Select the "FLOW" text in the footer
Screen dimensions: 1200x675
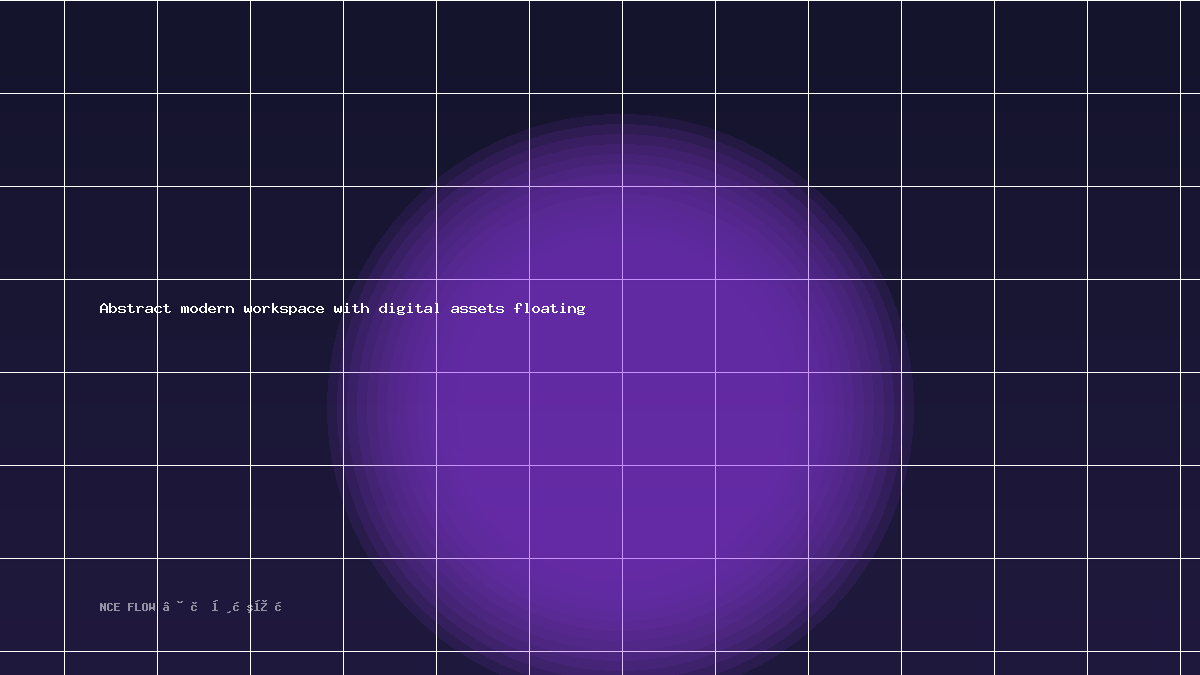pyautogui.click(x=141, y=607)
